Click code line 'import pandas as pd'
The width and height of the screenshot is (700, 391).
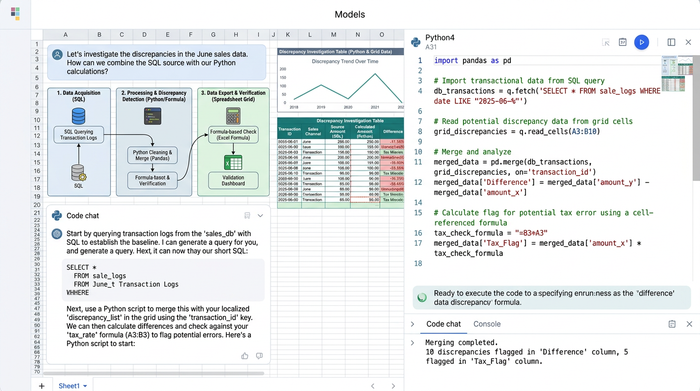click(472, 61)
